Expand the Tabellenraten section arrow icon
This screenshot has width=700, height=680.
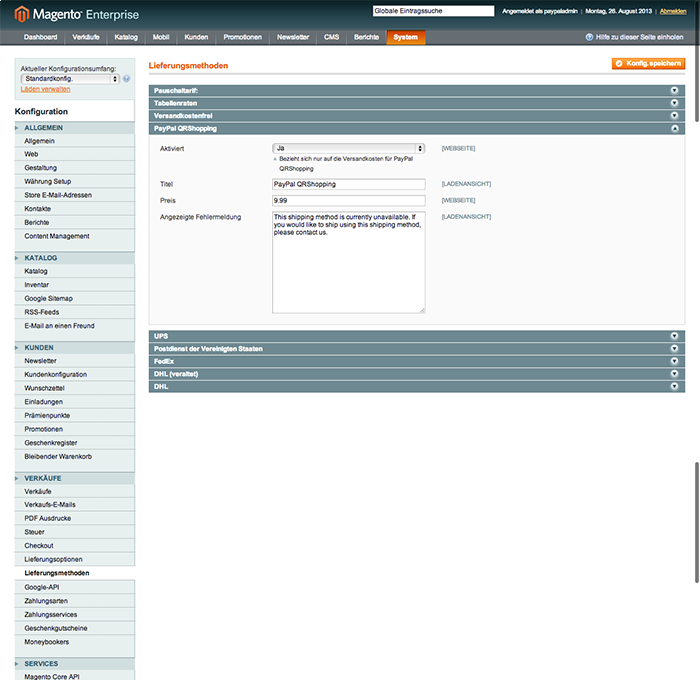tap(675, 103)
